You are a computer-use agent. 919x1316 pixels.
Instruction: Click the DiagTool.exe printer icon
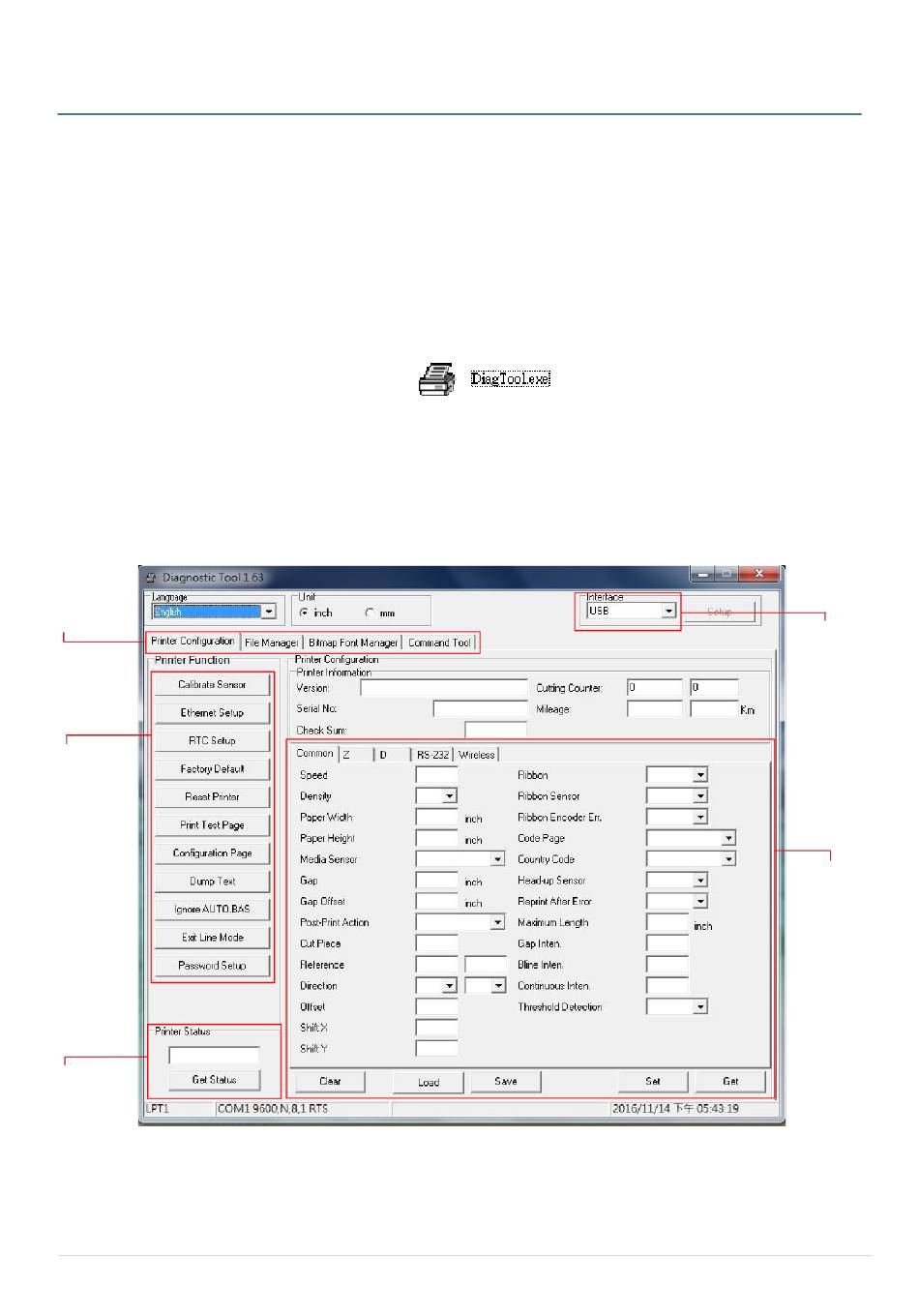(437, 378)
